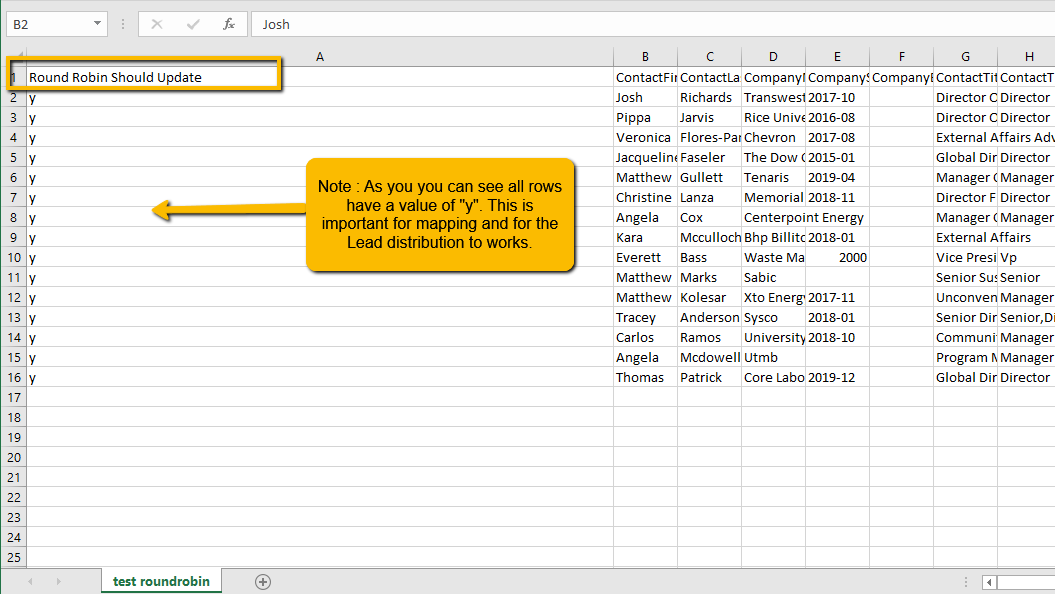The image size is (1055, 594).
Task: Click the Cancel X in formula bar
Action: tap(157, 24)
